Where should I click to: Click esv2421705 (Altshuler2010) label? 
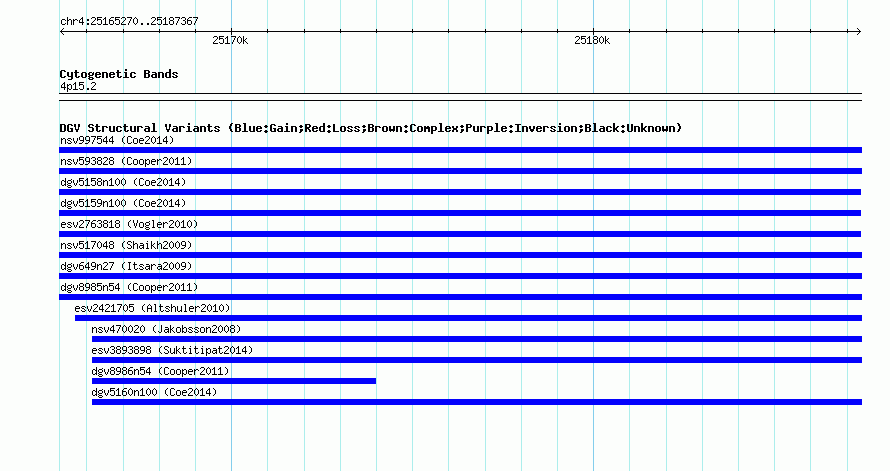152,308
